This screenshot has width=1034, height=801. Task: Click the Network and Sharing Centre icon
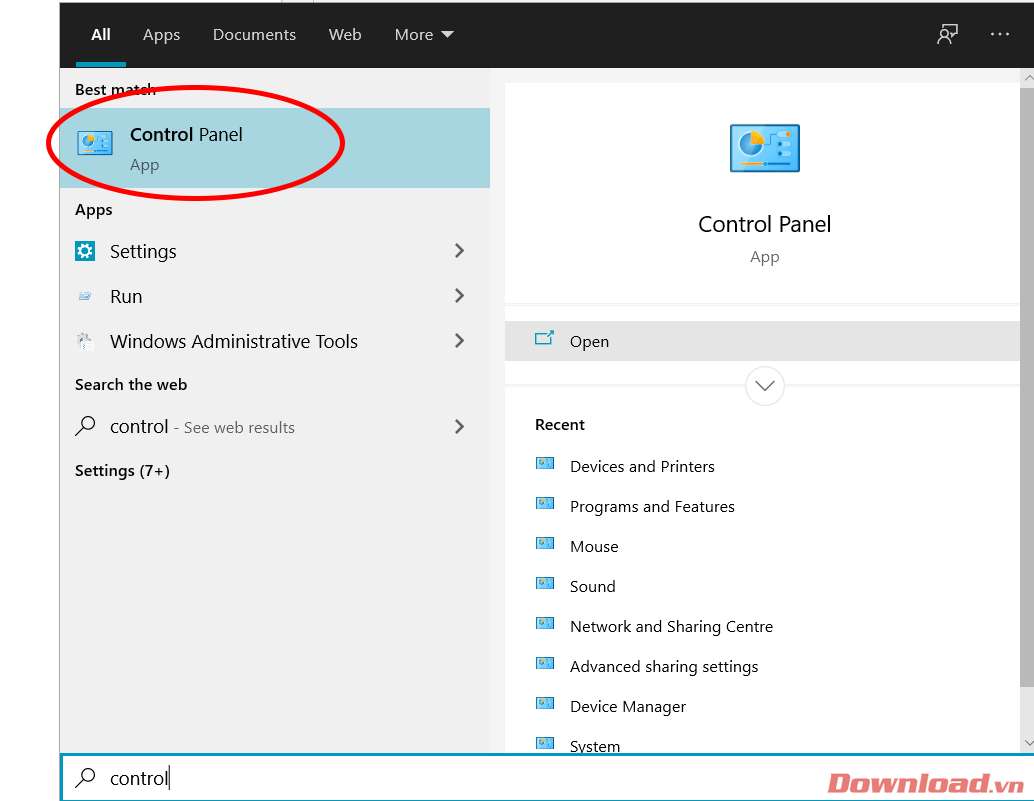pyautogui.click(x=545, y=623)
